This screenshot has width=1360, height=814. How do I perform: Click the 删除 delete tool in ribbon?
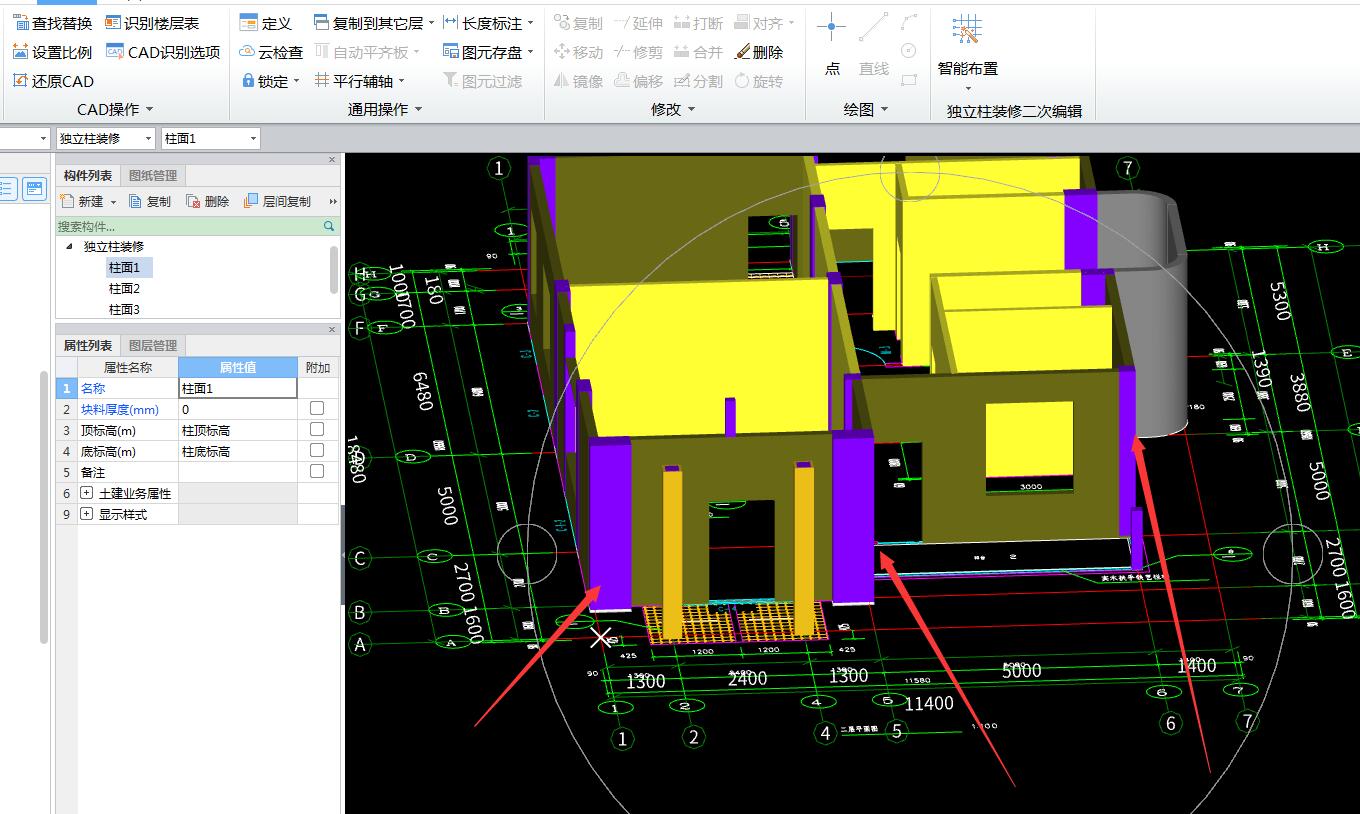(759, 52)
